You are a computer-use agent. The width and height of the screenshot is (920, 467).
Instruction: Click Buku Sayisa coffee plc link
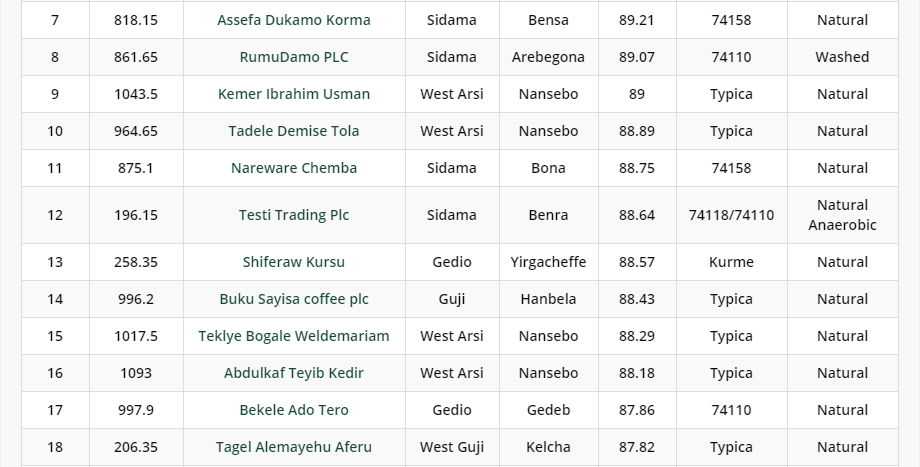pos(294,299)
